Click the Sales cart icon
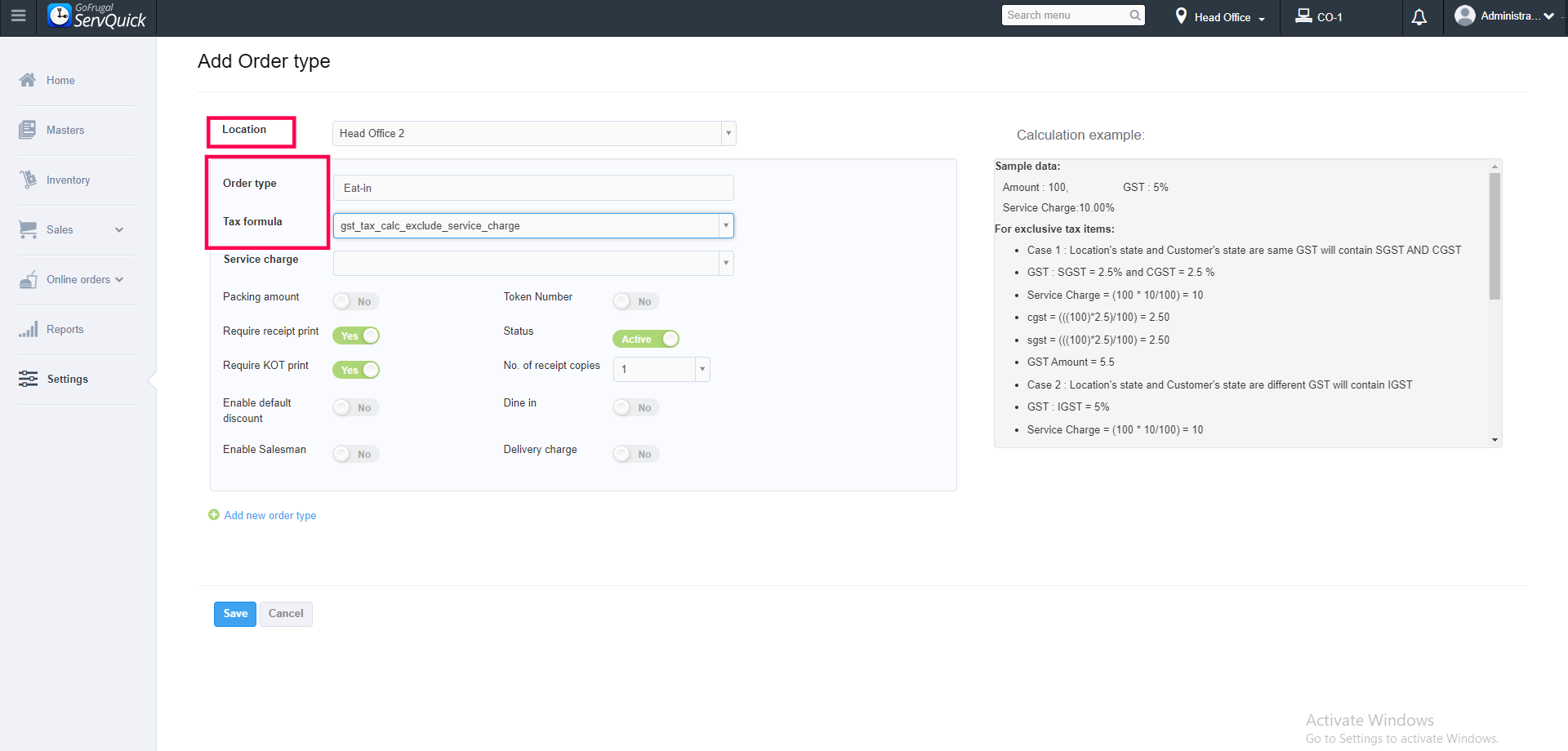 tap(28, 229)
